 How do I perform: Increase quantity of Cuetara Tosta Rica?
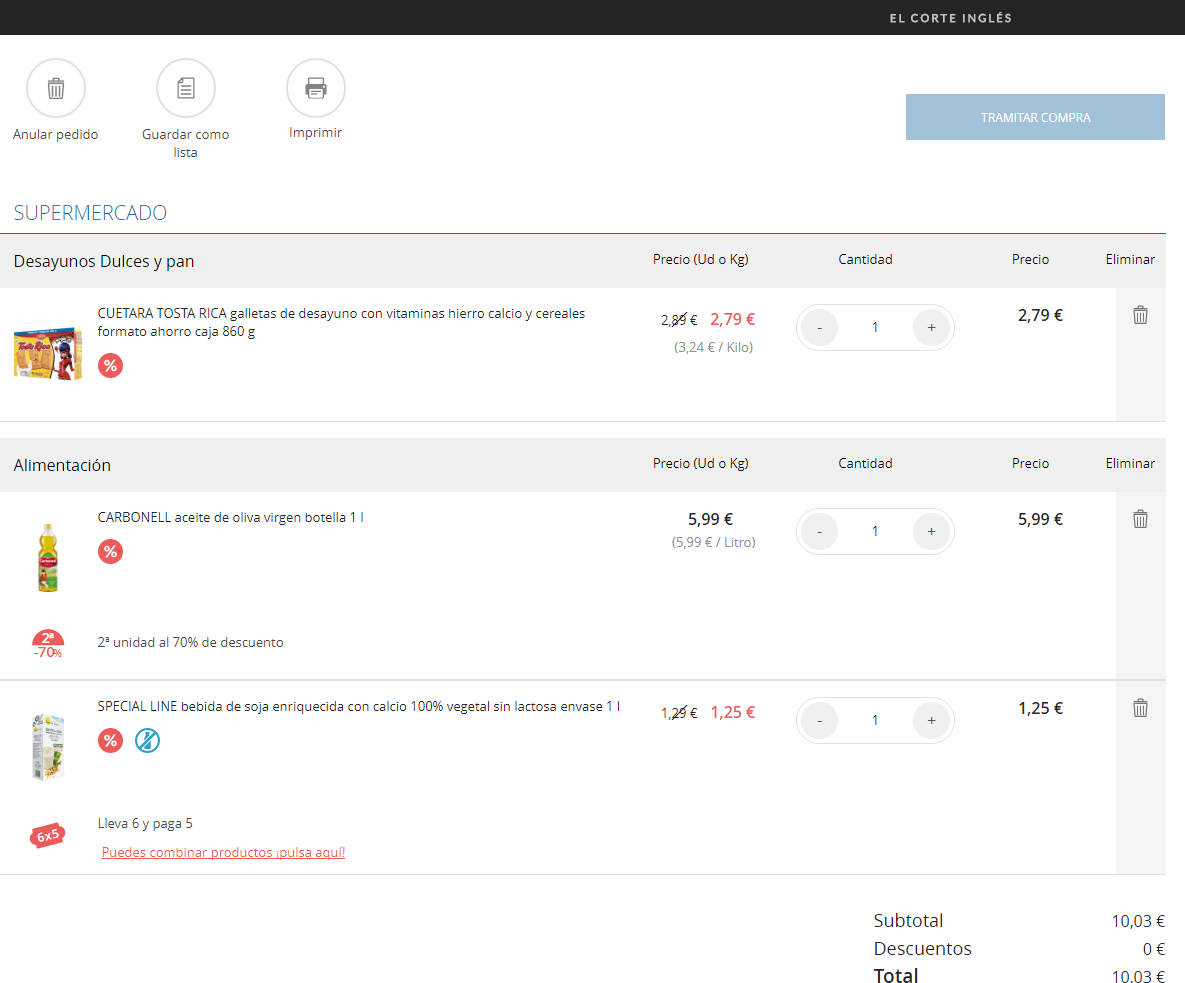931,327
